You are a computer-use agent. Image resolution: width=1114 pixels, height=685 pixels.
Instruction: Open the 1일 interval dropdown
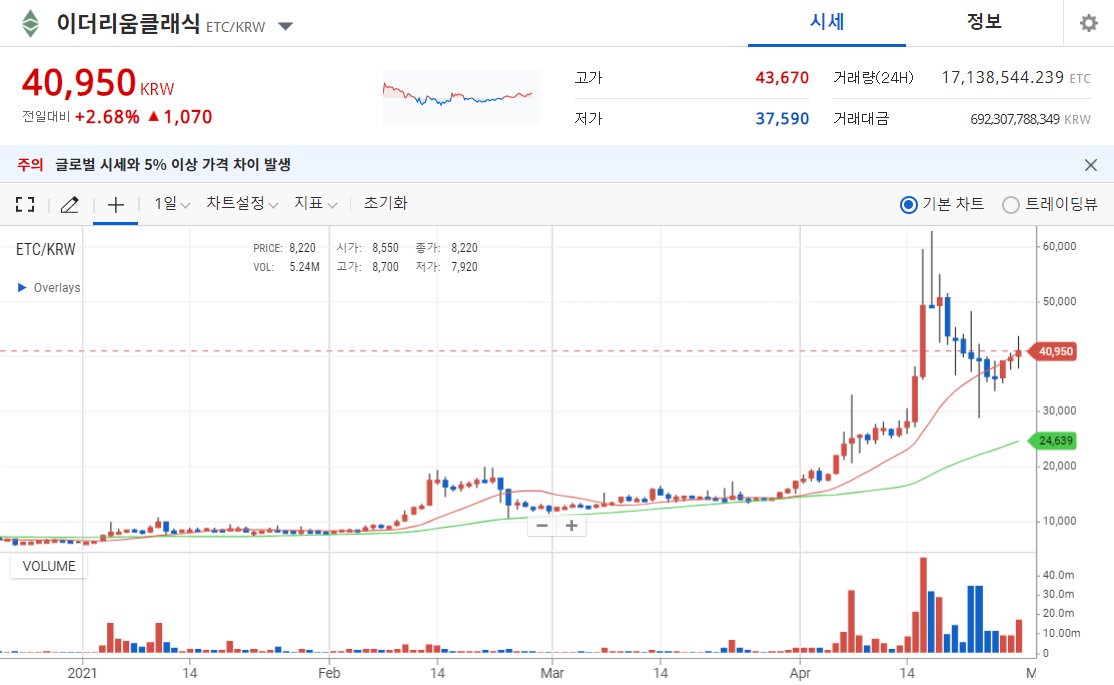pos(173,204)
